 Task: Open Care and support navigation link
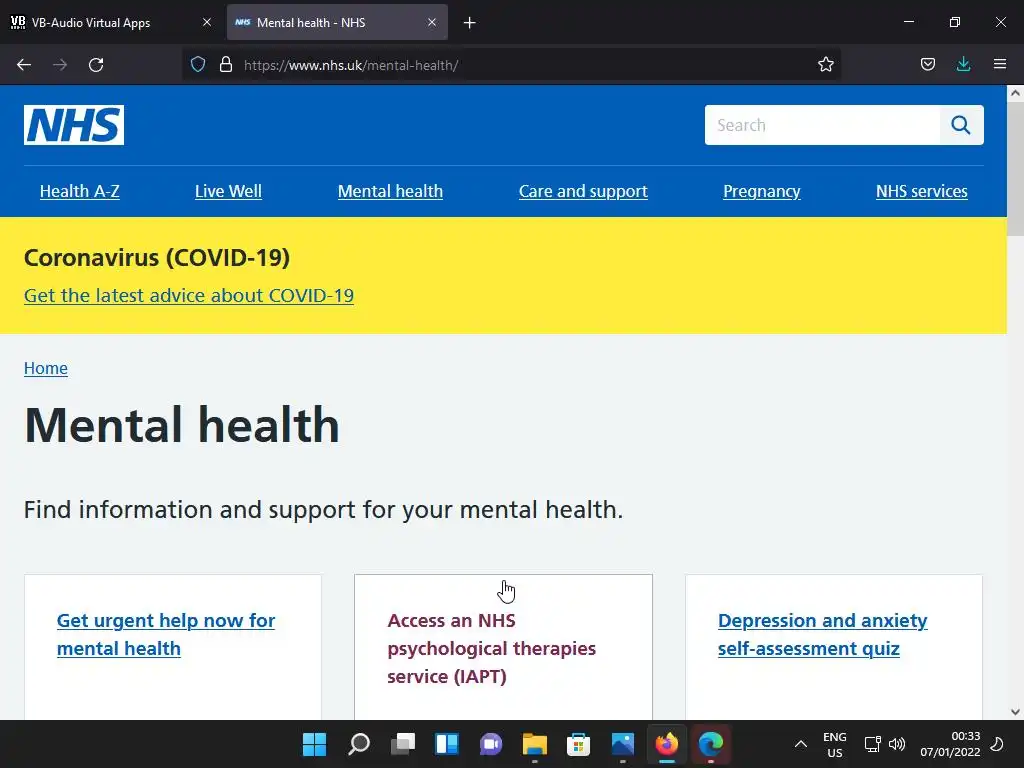(583, 191)
